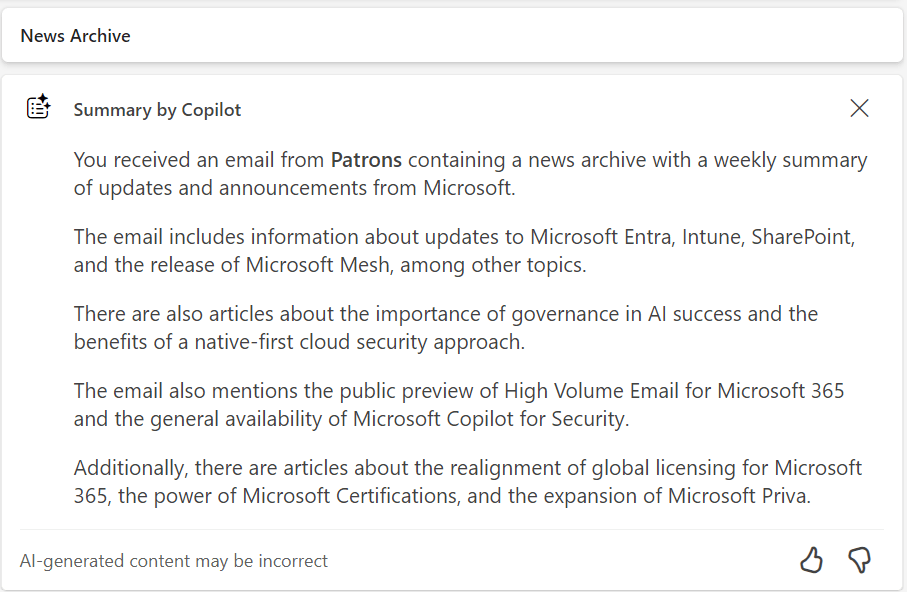Close the Summary by Copilot panel
Image resolution: width=907 pixels, height=592 pixels.
coord(859,108)
